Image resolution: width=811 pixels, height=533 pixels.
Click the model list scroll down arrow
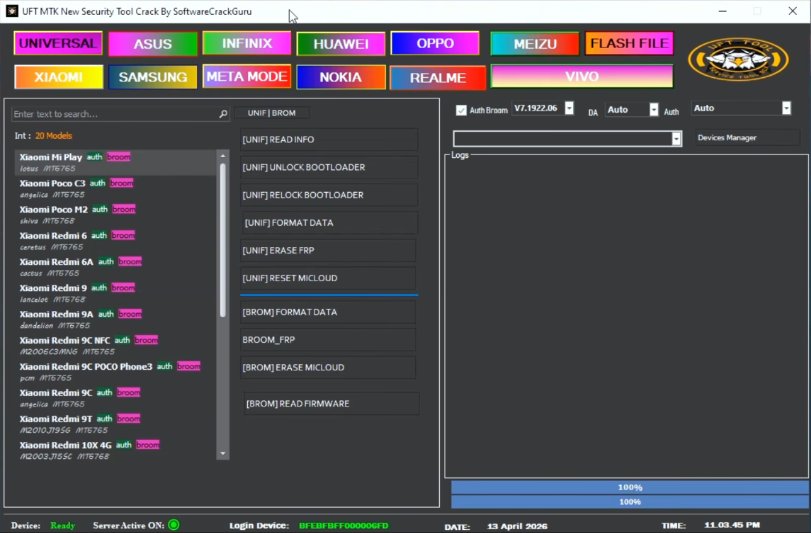[x=223, y=454]
